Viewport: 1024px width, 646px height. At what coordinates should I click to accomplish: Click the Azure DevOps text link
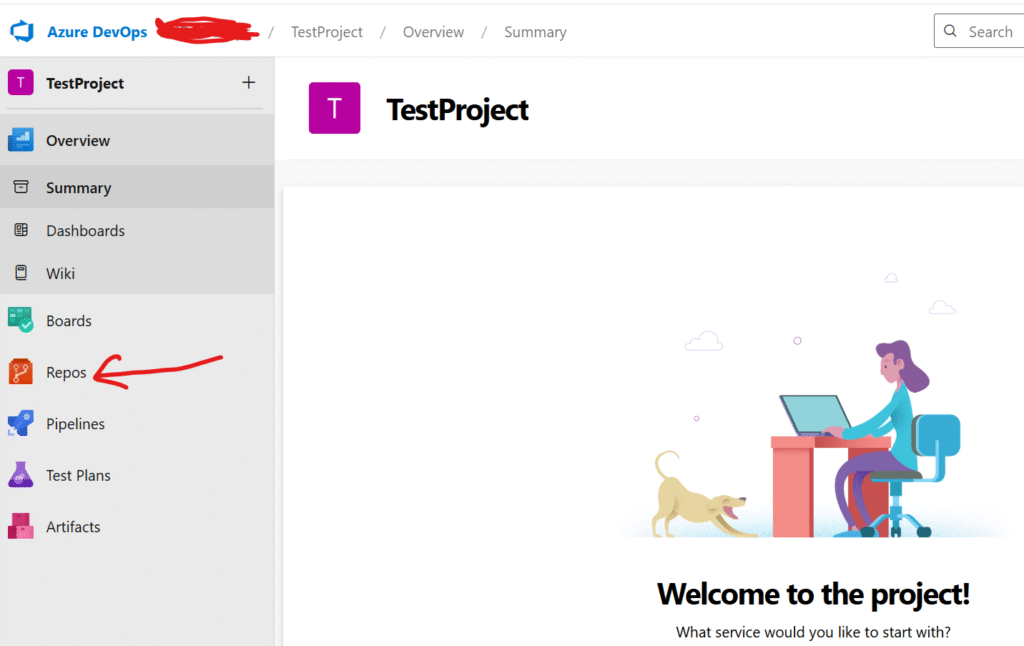97,32
